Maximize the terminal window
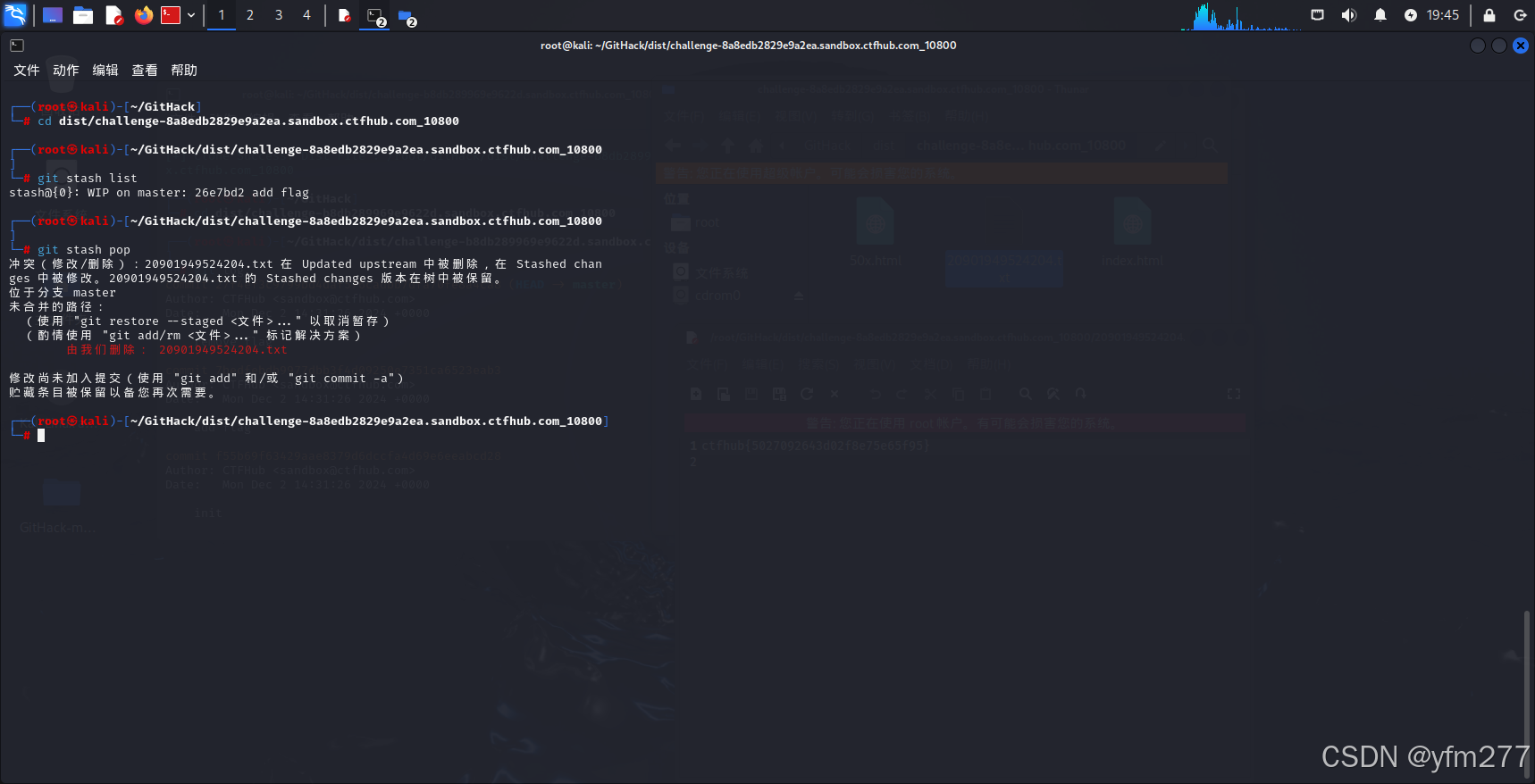 (1499, 46)
